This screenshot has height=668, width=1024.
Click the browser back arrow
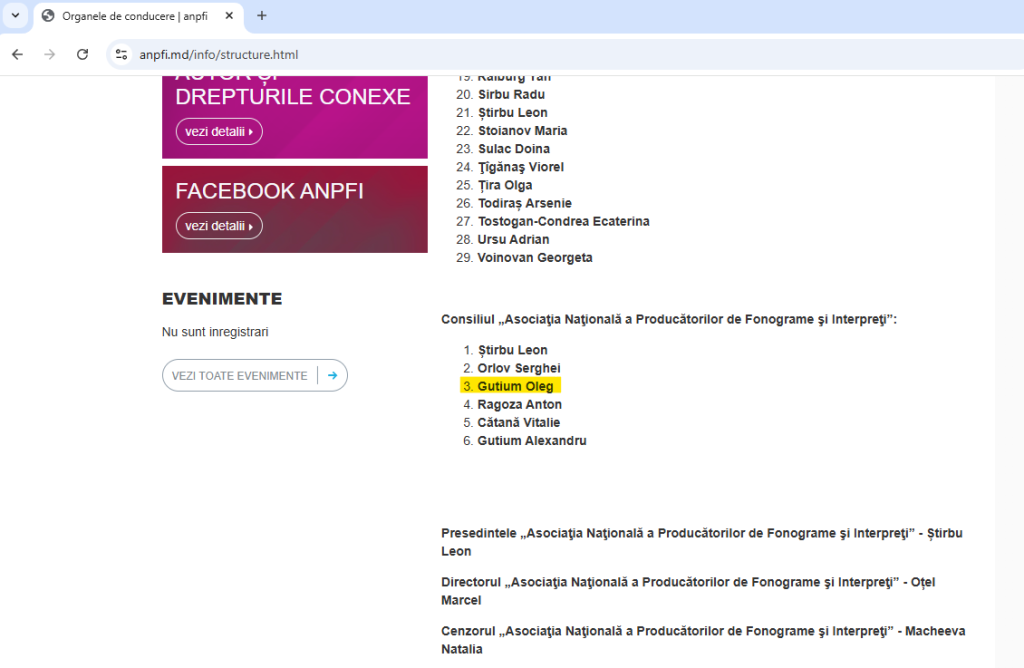[17, 55]
